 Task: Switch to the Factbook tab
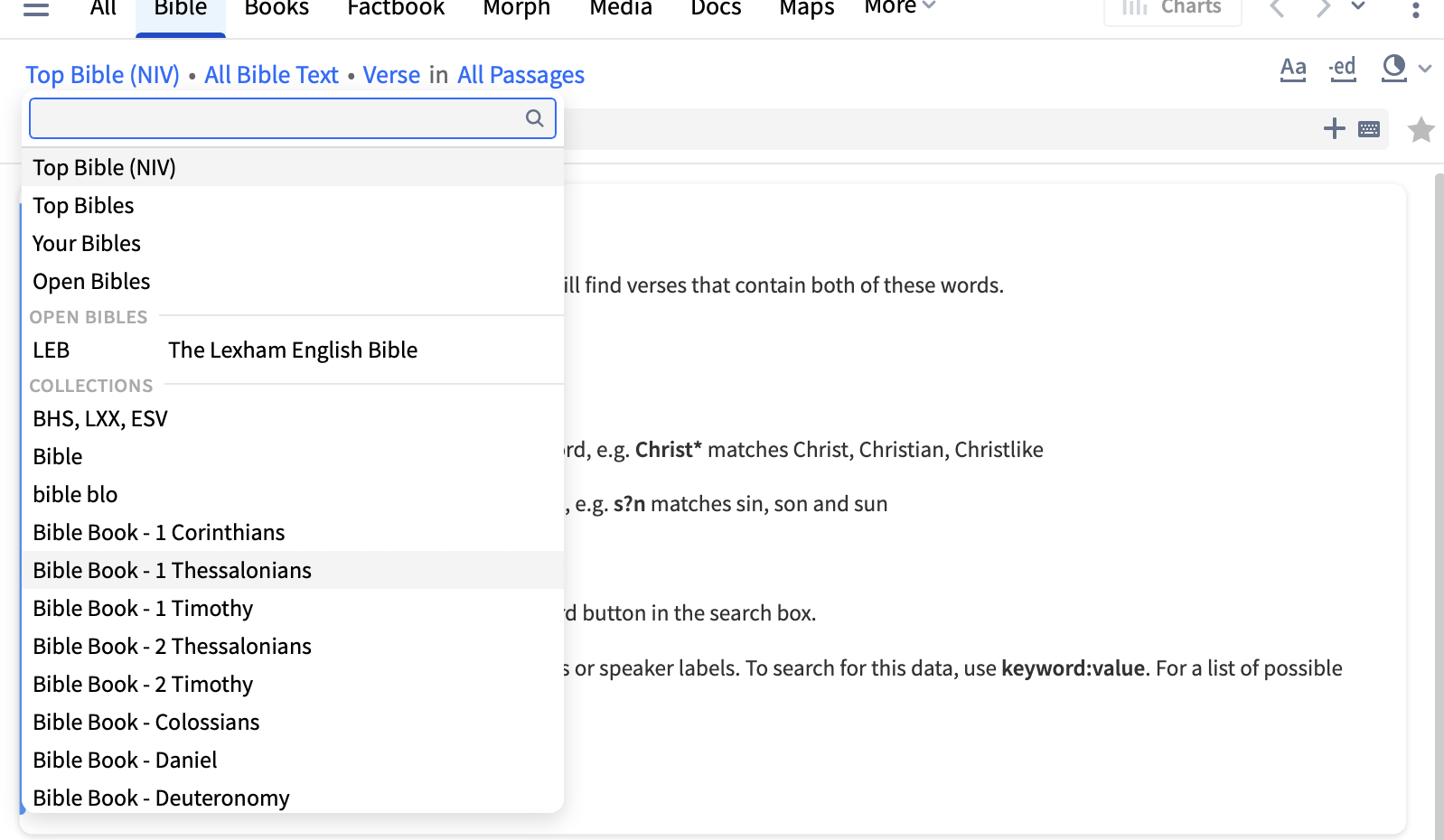[x=396, y=9]
